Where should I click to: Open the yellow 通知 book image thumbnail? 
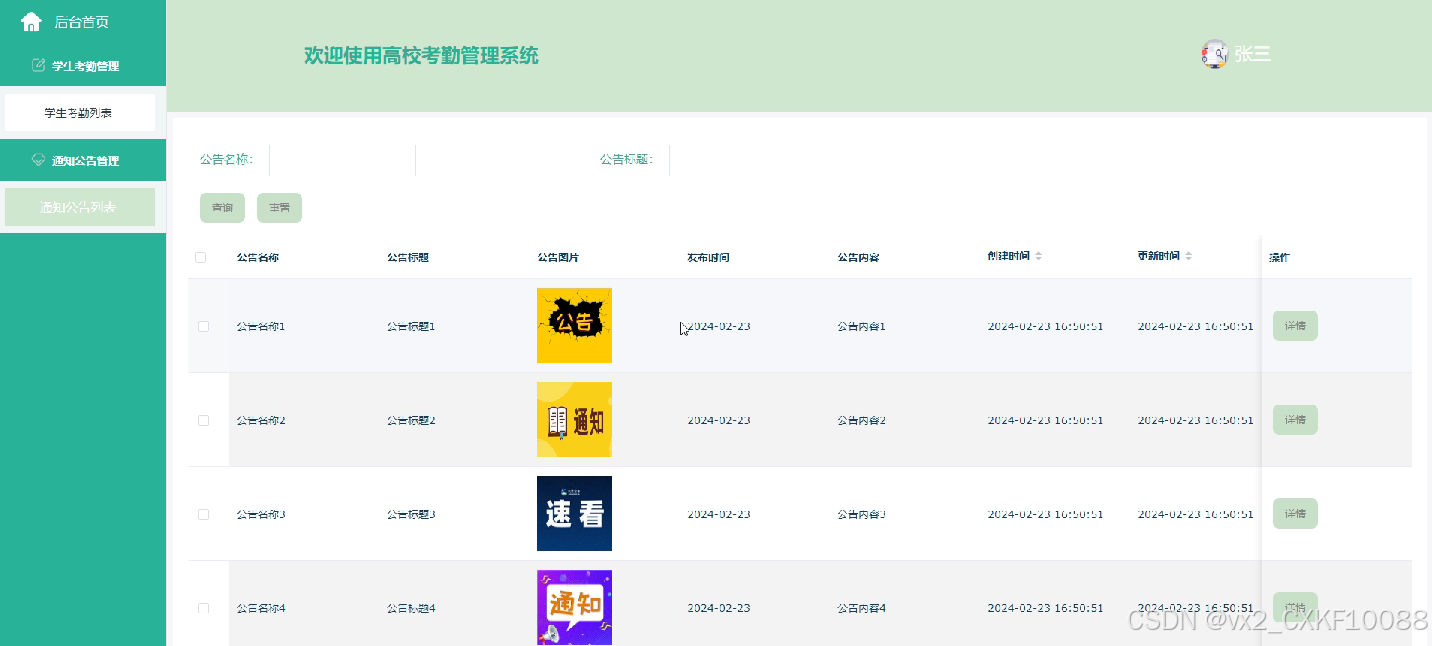coord(574,419)
